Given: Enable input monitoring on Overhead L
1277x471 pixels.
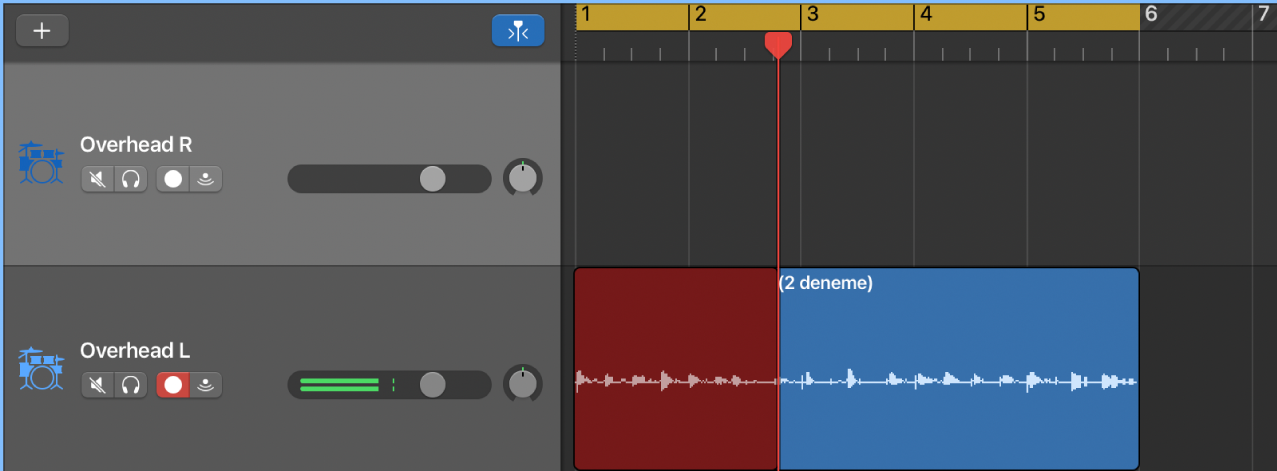Looking at the screenshot, I should click(205, 384).
